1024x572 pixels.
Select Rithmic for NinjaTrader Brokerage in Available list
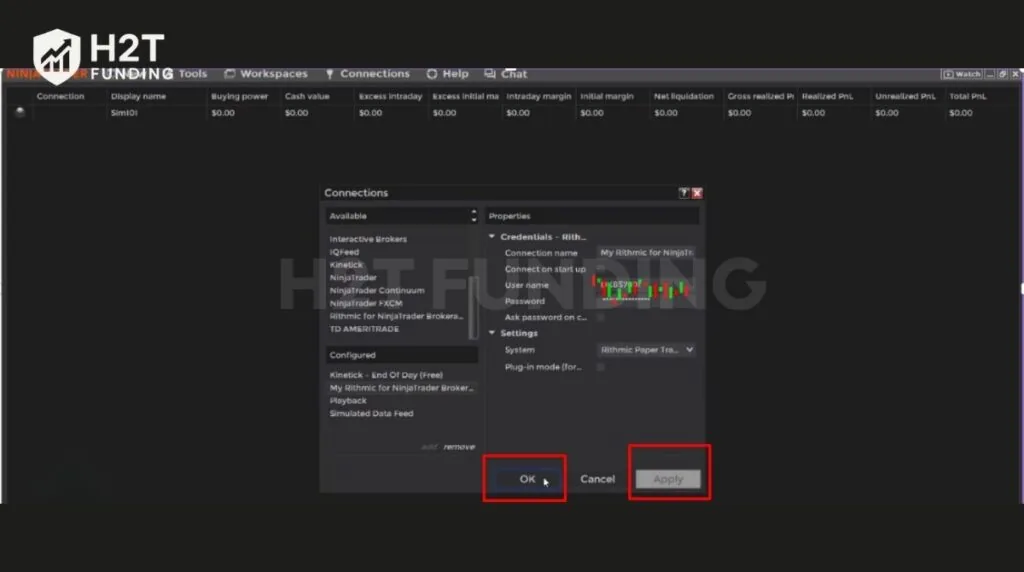[x=396, y=316]
